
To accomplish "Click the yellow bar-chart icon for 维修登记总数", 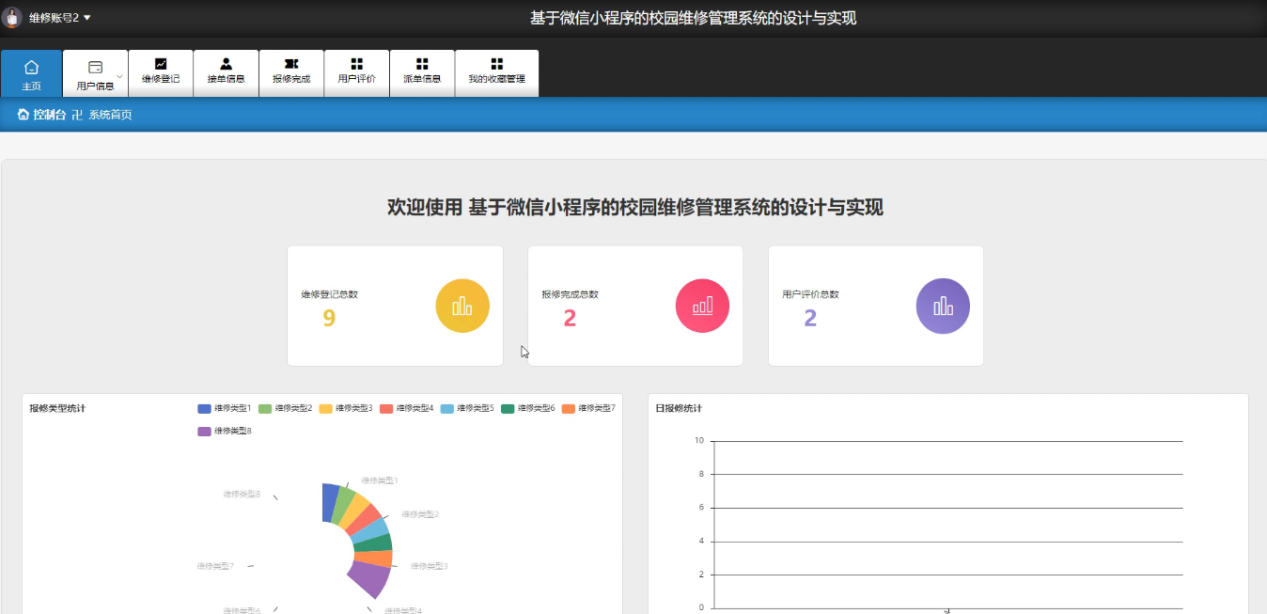I will tap(462, 305).
